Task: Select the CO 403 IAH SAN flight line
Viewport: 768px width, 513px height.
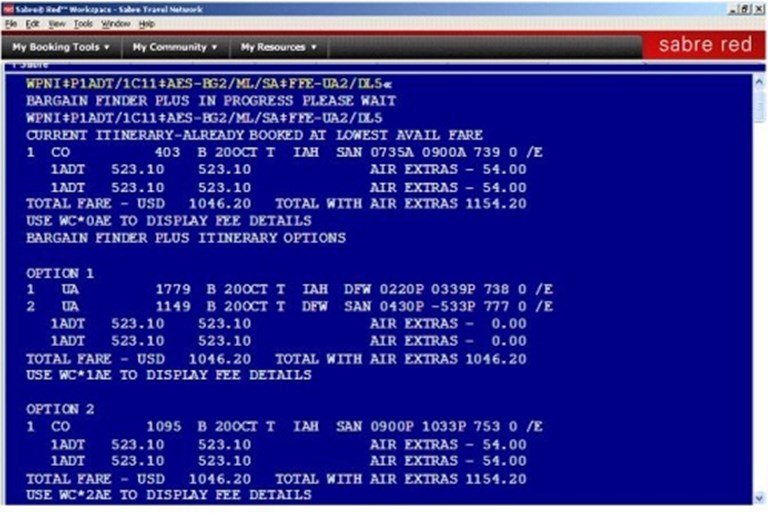Action: [x=285, y=152]
